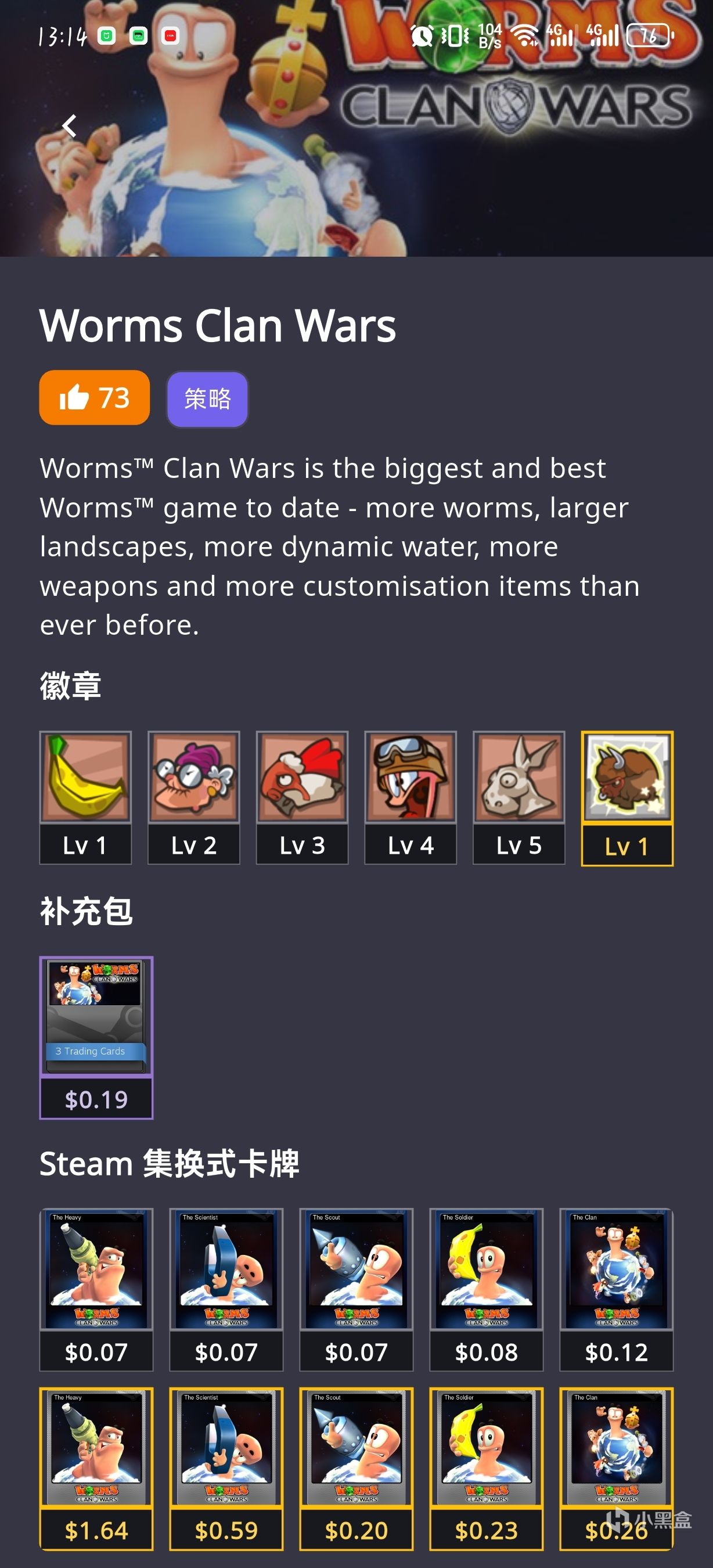The height and width of the screenshot is (1568, 713).
Task: Open The Soldier card priced $0.08
Action: 486,1289
